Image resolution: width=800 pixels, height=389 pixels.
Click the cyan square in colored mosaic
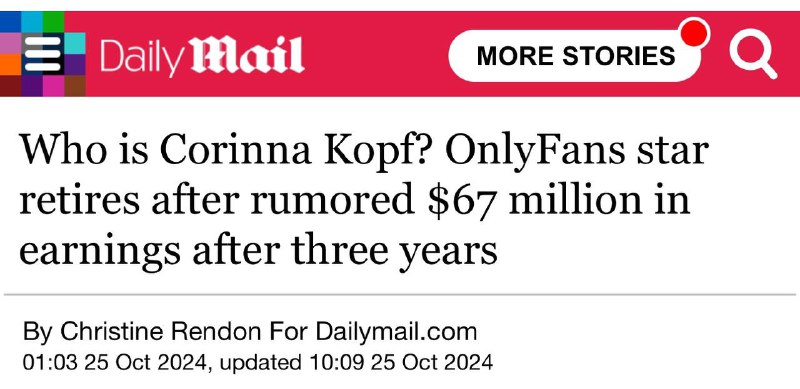click(x=74, y=43)
